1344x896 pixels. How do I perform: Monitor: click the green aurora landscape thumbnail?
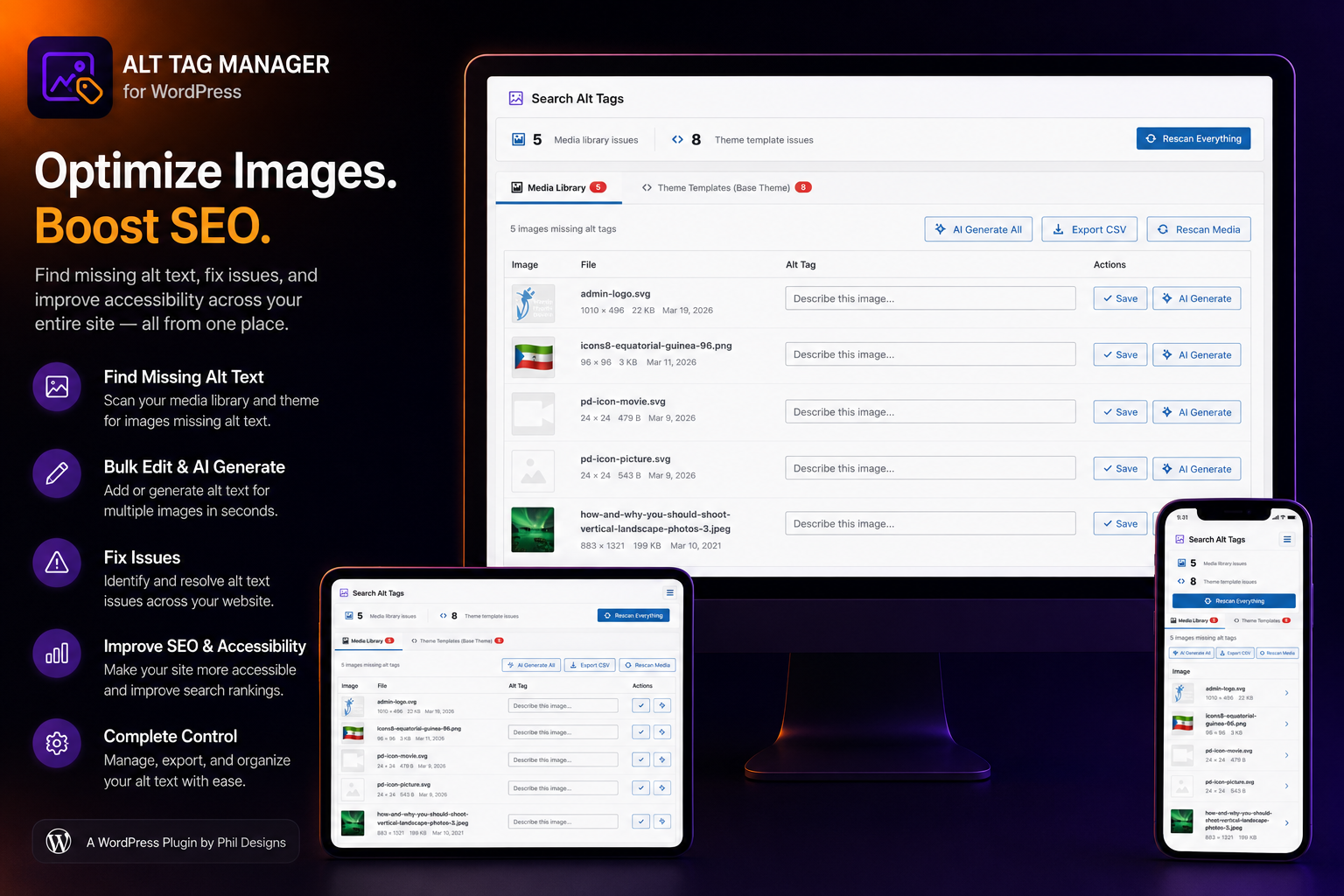coord(533,529)
